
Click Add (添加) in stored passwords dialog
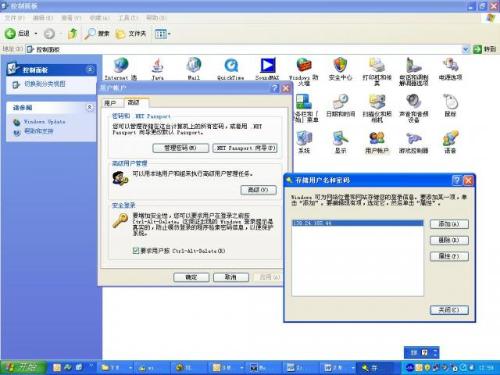coord(449,224)
